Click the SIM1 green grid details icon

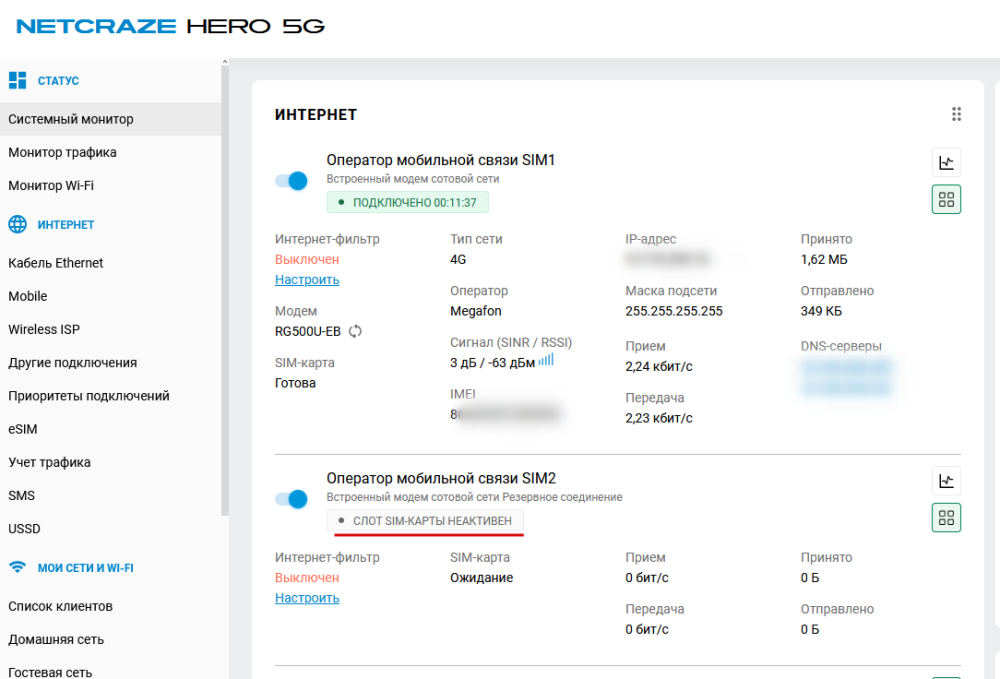946,199
